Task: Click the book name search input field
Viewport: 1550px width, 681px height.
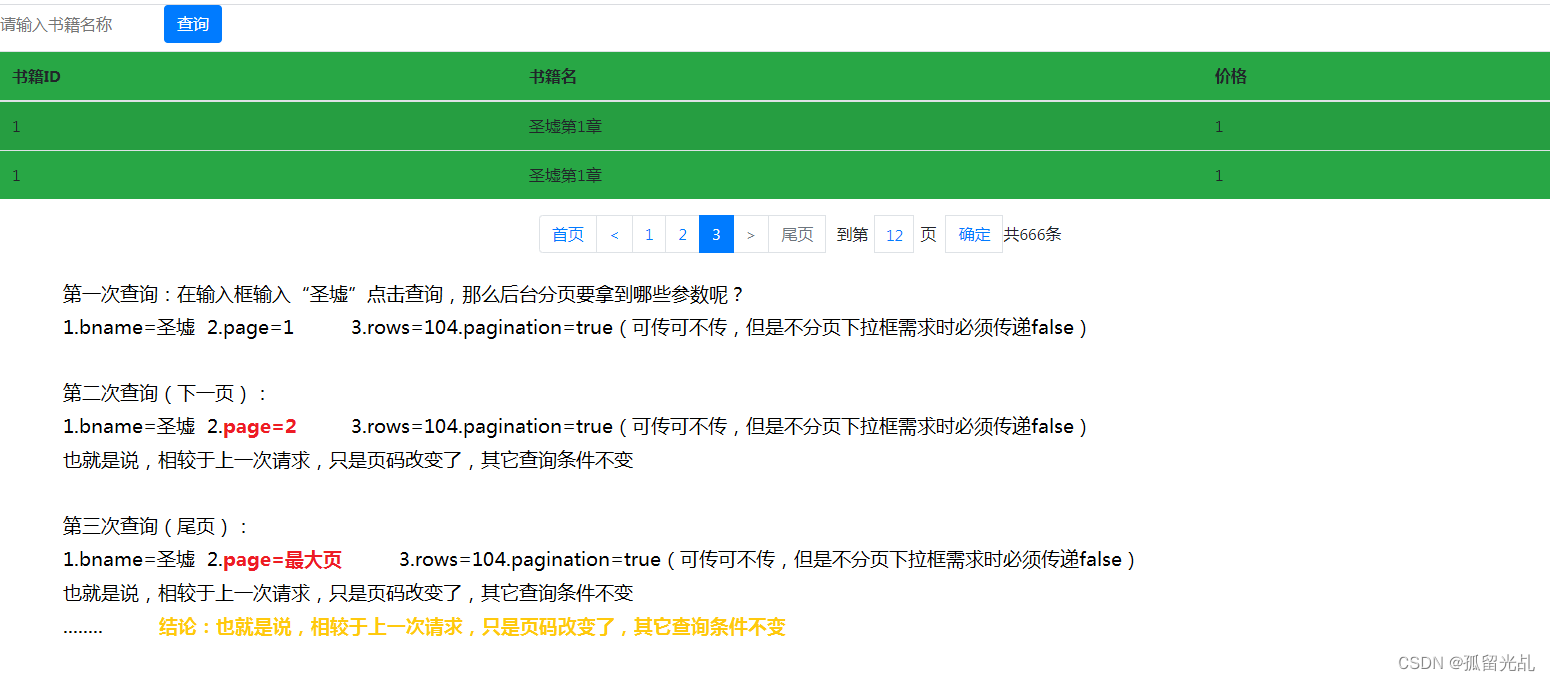Action: point(80,25)
